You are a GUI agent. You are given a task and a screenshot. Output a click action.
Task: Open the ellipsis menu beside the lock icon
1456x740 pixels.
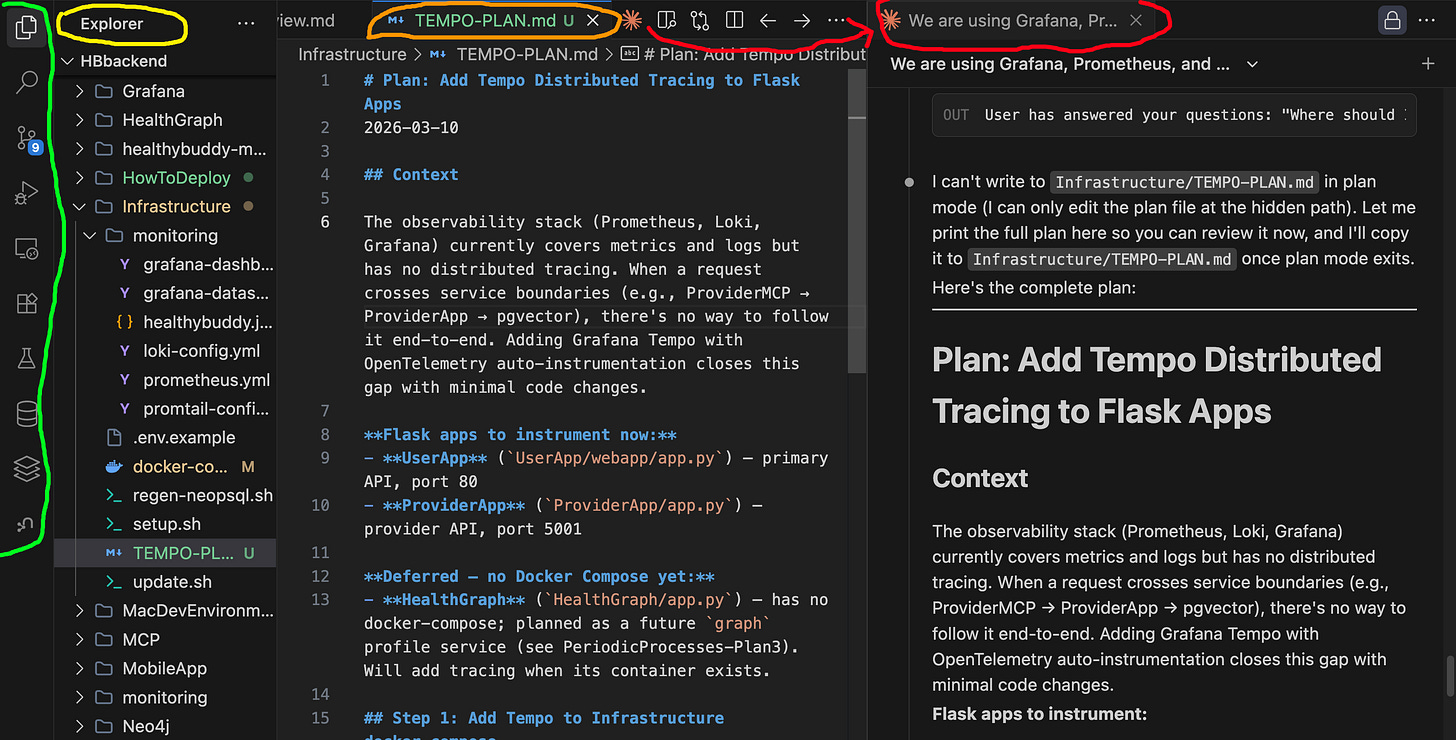(1428, 20)
